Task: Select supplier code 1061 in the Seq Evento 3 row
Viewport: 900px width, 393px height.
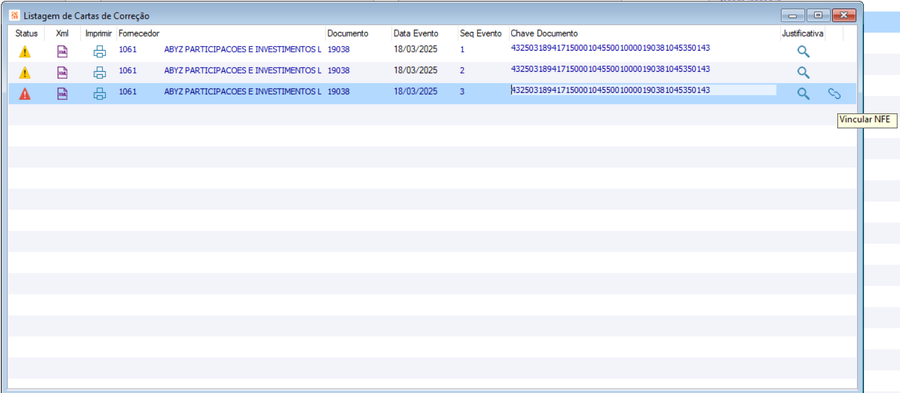Action: pos(127,91)
